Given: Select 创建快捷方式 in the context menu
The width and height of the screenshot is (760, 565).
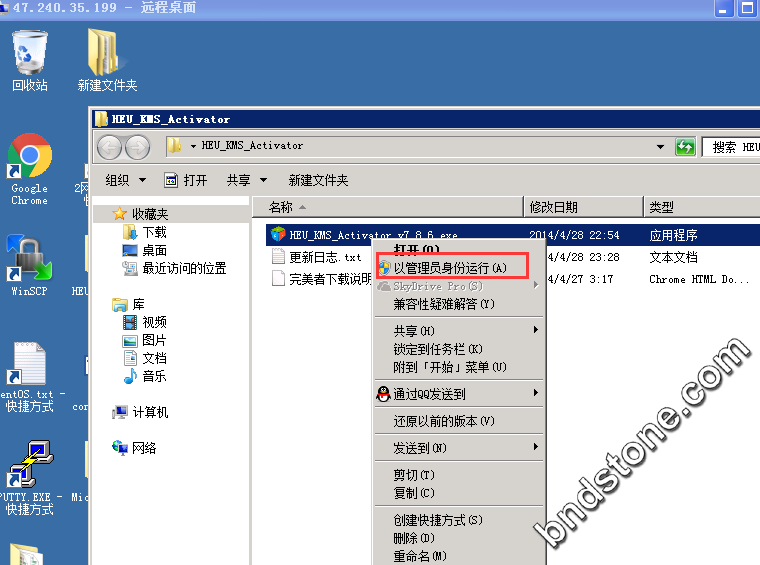Looking at the screenshot, I should tap(438, 520).
